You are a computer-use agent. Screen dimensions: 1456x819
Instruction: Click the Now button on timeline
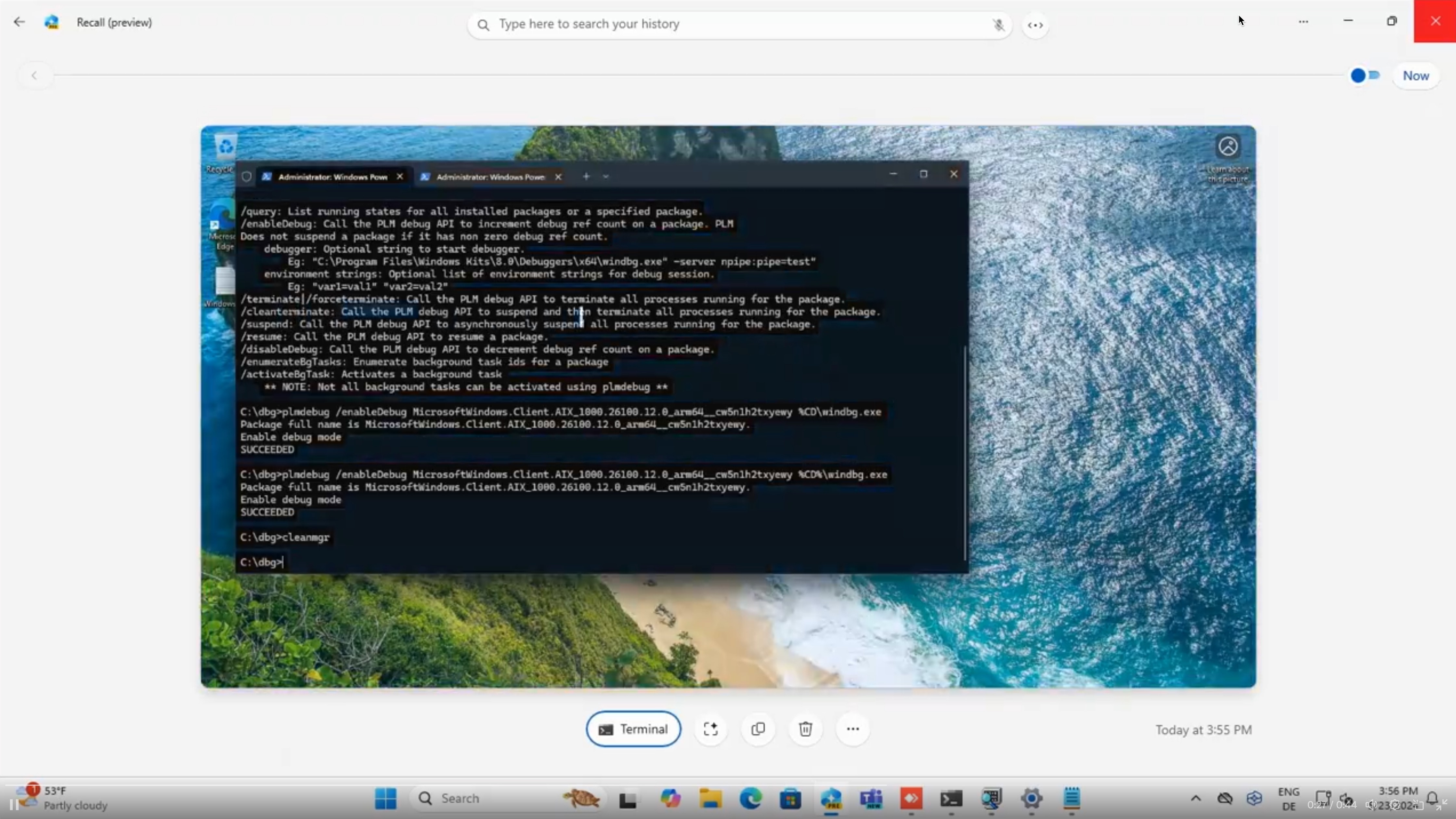pos(1415,76)
